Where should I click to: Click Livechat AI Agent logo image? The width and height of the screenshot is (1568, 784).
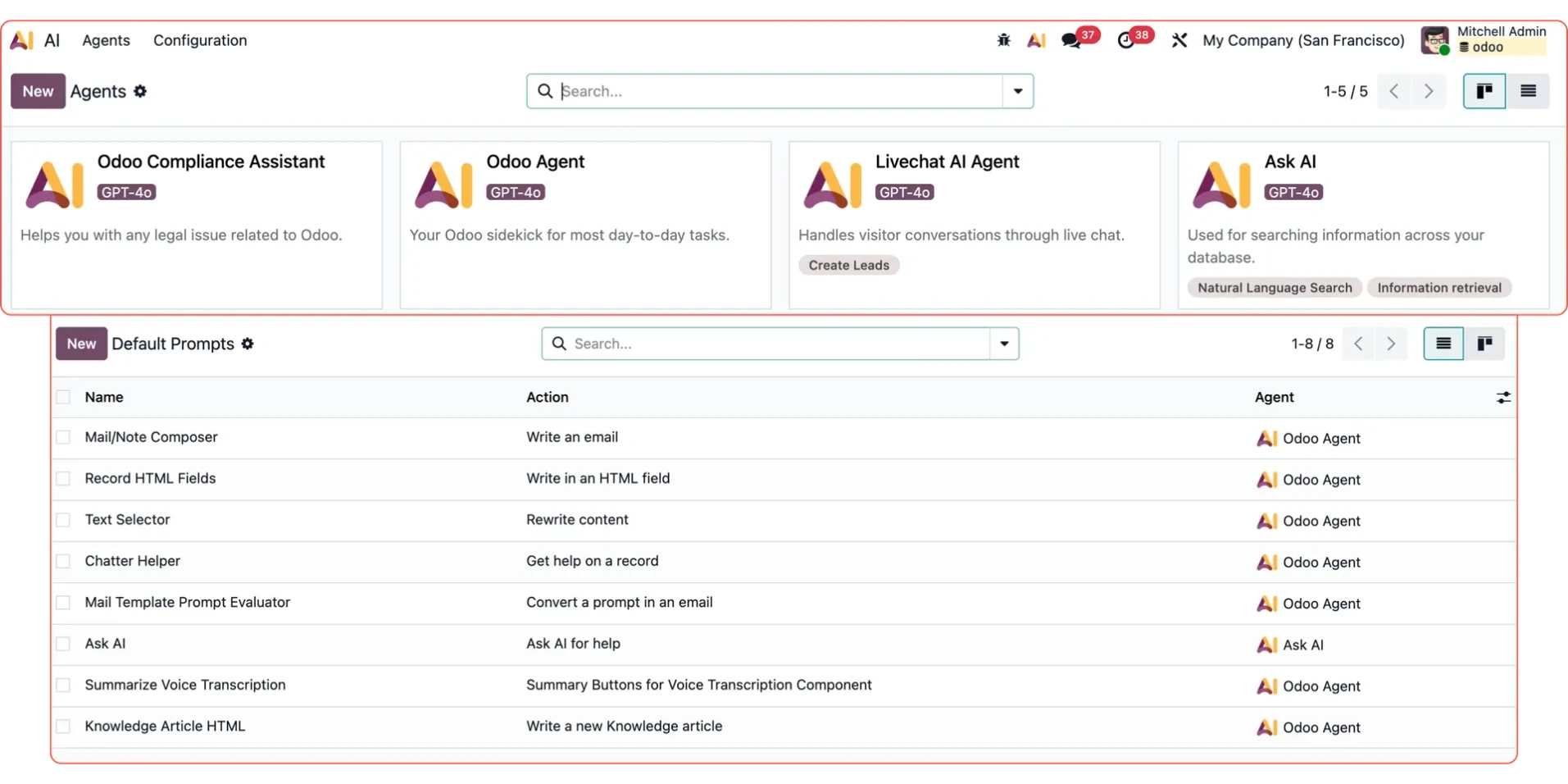(x=833, y=185)
